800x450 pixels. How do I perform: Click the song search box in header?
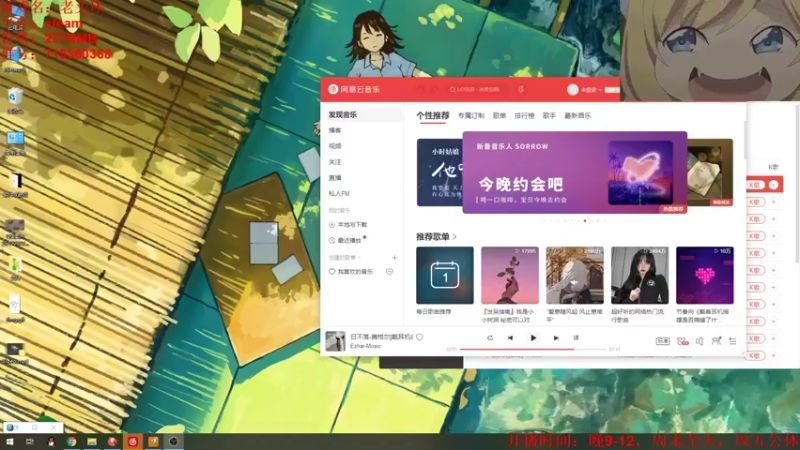pyautogui.click(x=478, y=89)
